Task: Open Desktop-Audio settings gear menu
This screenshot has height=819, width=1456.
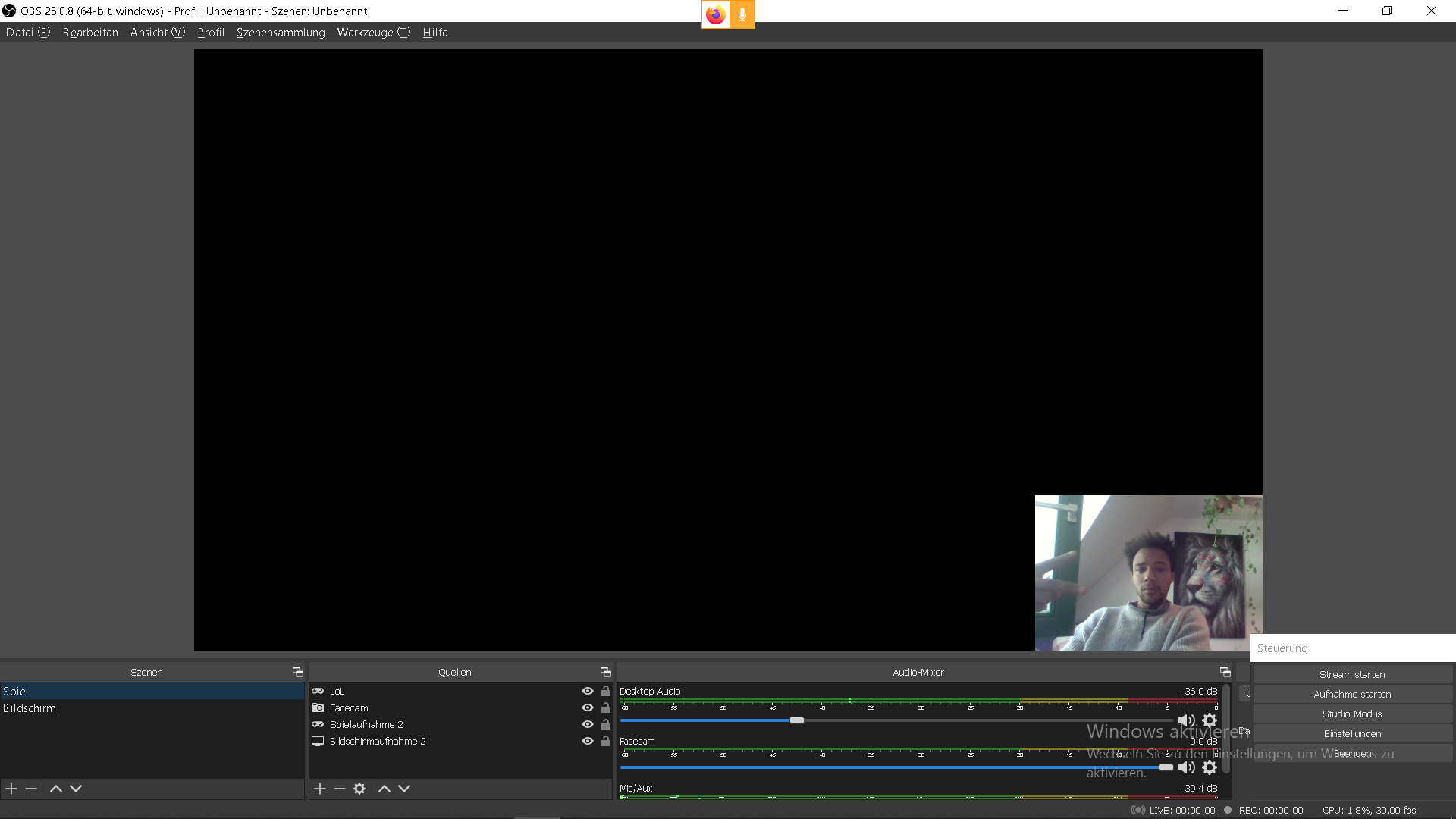Action: coord(1210,720)
